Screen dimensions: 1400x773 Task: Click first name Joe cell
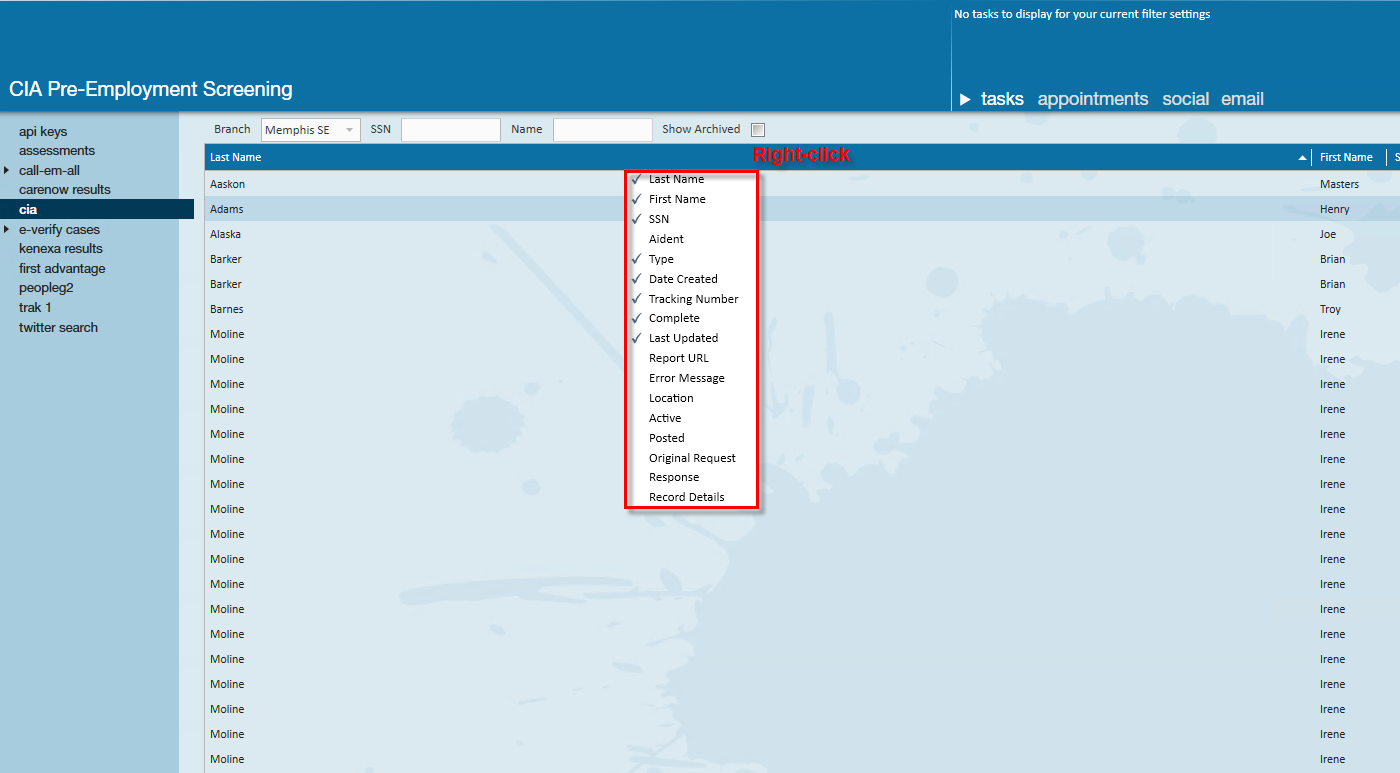tap(1329, 234)
